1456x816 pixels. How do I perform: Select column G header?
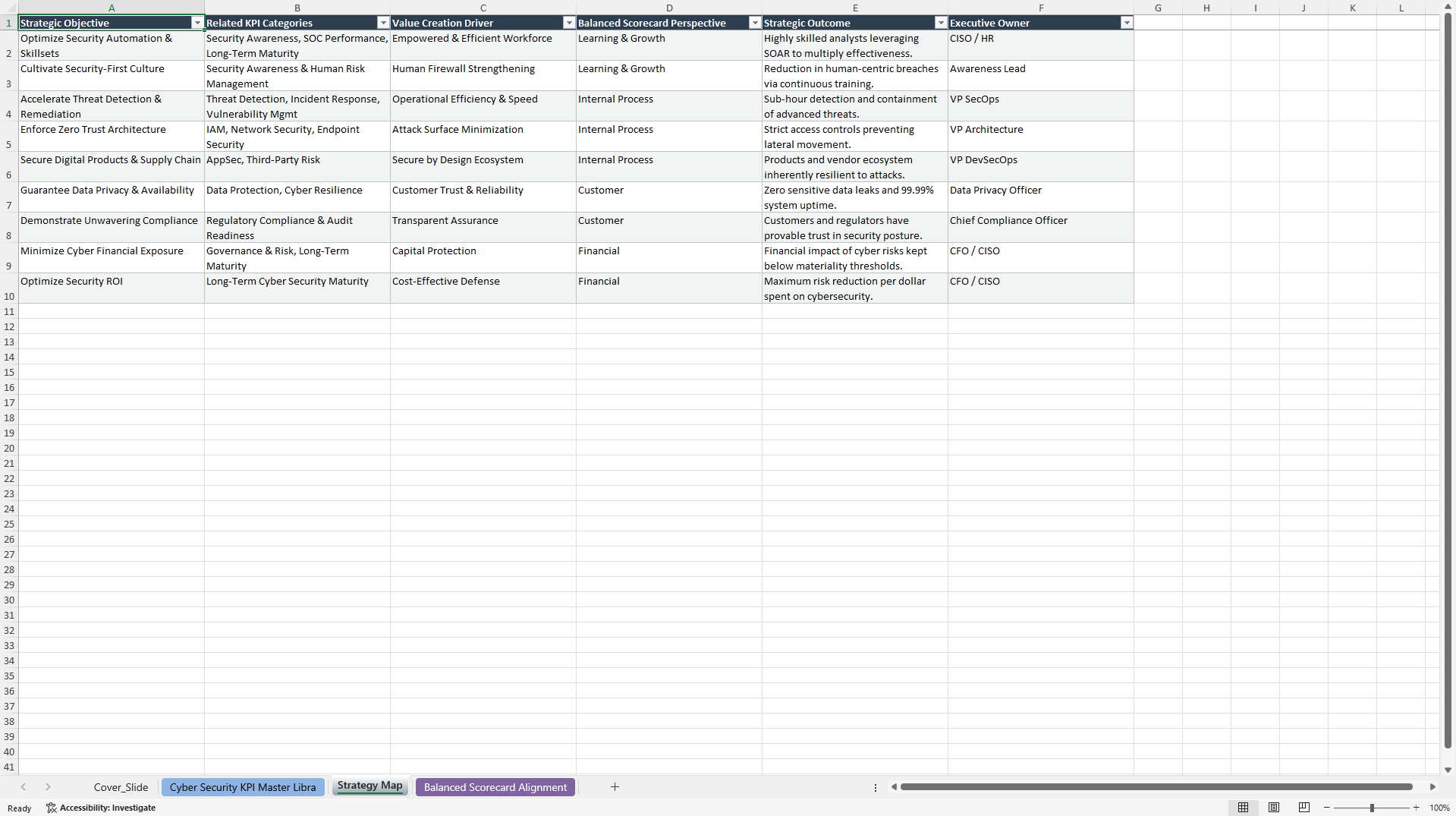(1158, 8)
